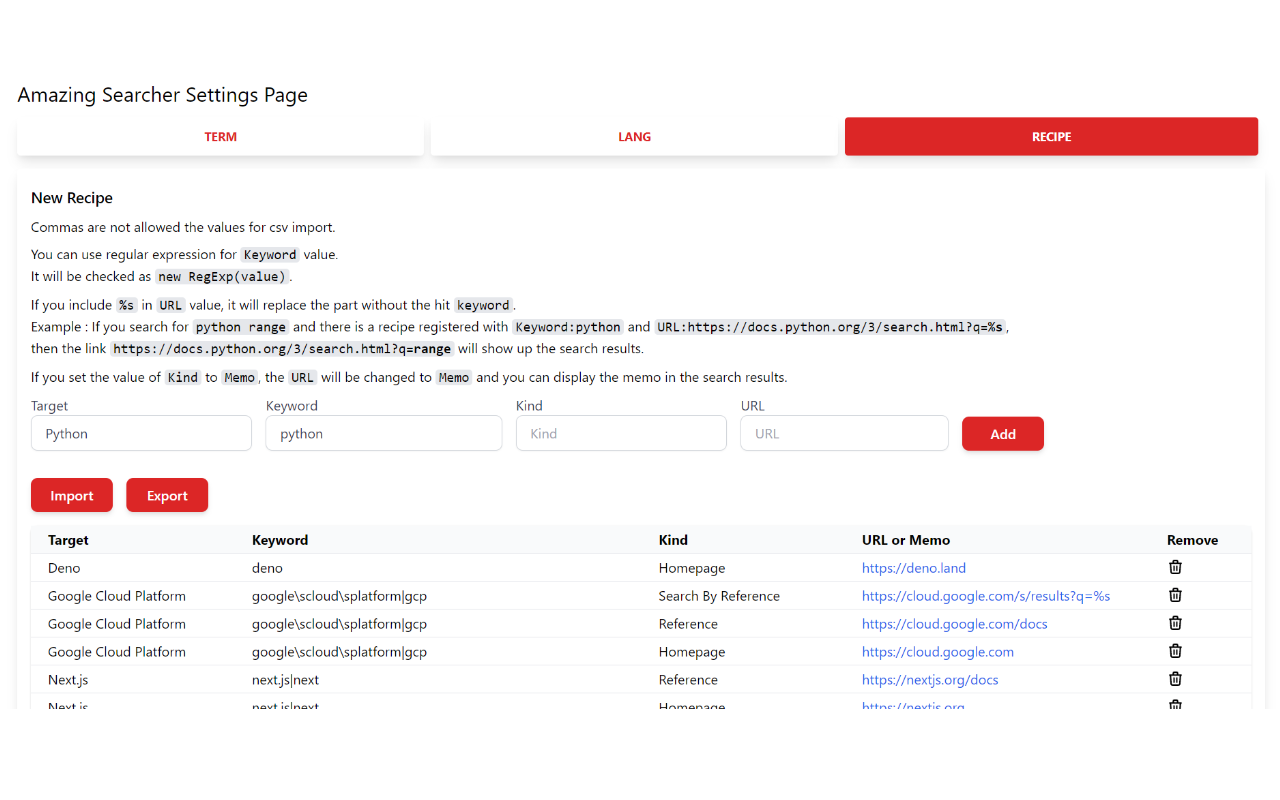Focus the Kind input field
The width and height of the screenshot is (1280, 800).
pyautogui.click(x=621, y=434)
